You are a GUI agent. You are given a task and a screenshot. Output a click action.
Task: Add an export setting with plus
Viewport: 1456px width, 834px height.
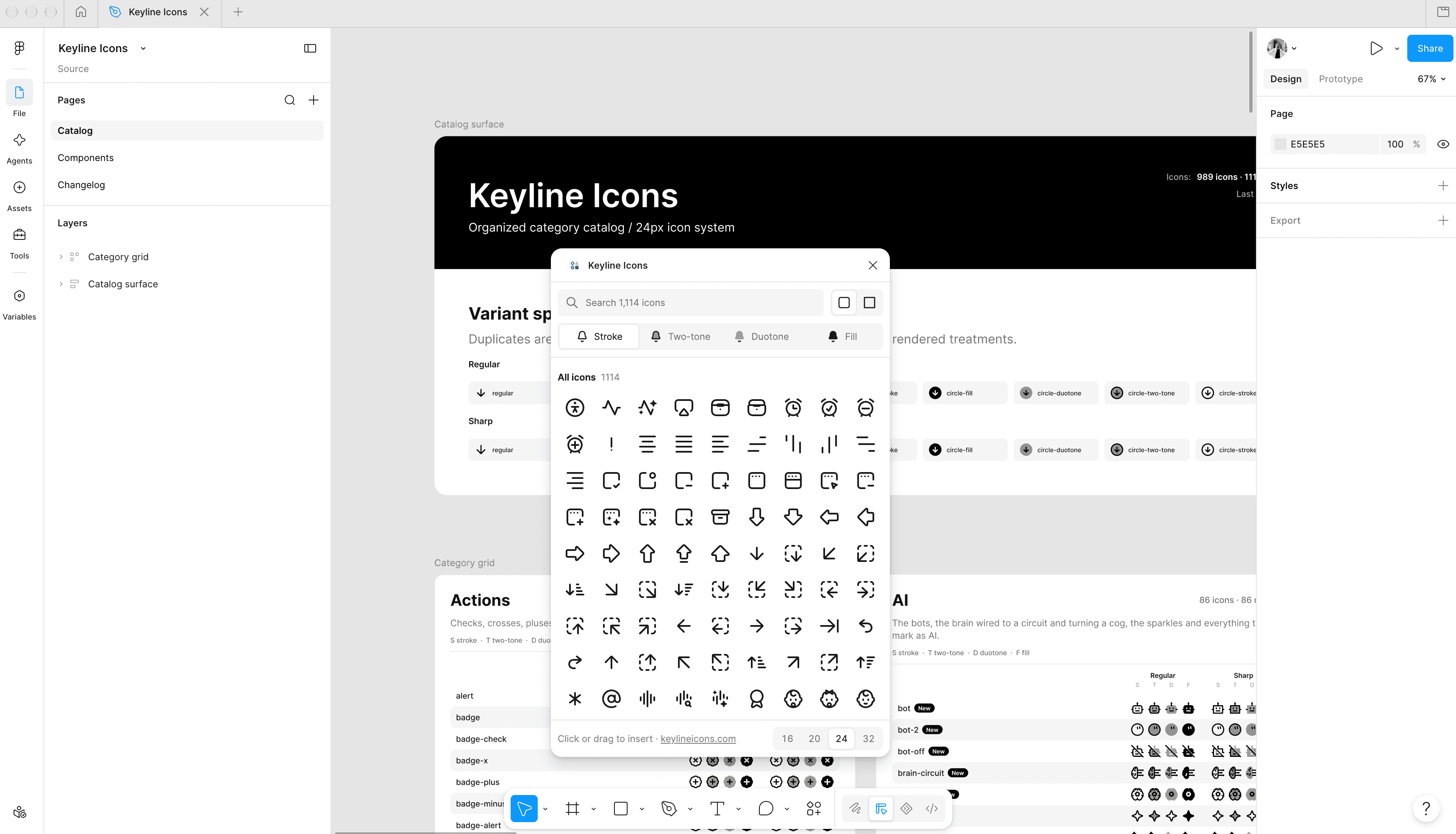point(1443,220)
